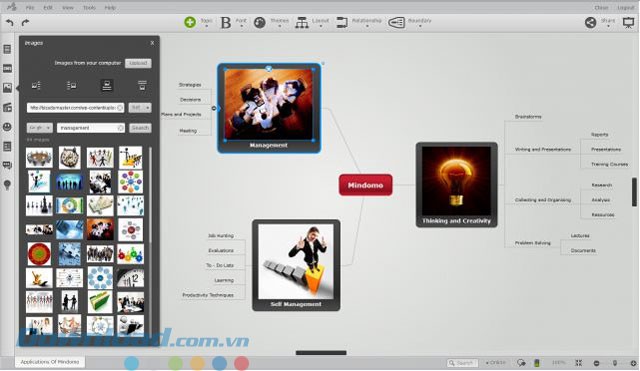
Task: Set image position below text
Action: coord(142,85)
